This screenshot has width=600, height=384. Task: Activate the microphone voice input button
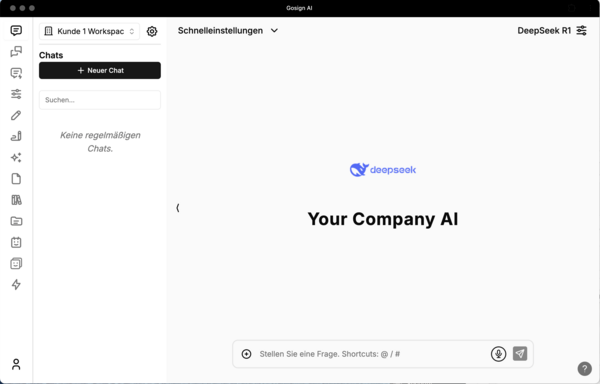tap(498, 354)
